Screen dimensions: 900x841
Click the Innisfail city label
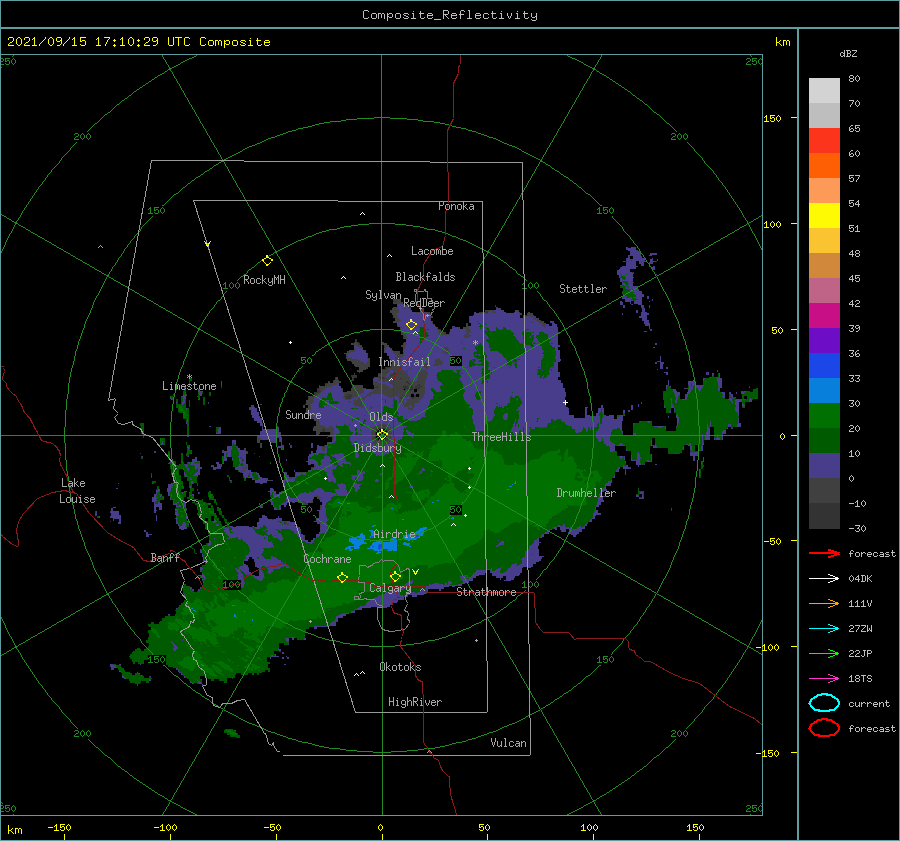point(404,362)
